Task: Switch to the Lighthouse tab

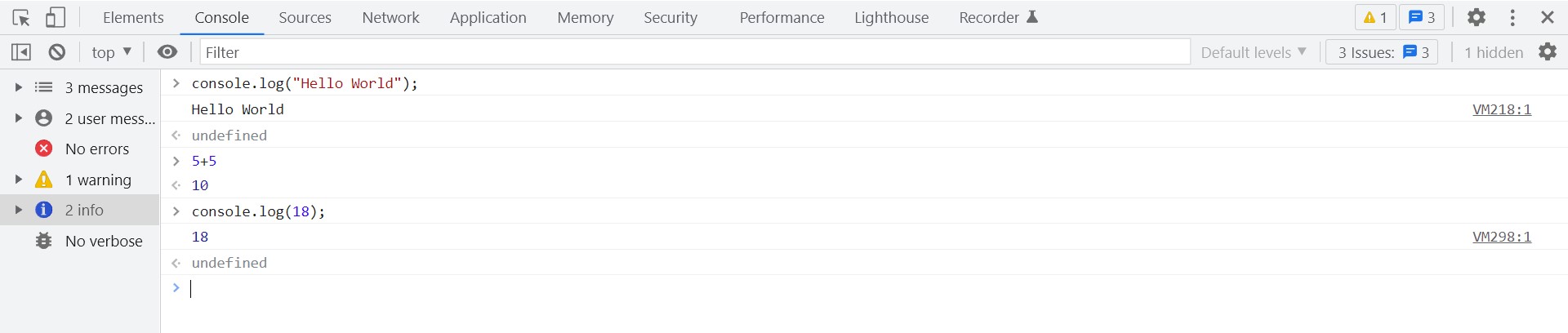Action: (x=891, y=17)
